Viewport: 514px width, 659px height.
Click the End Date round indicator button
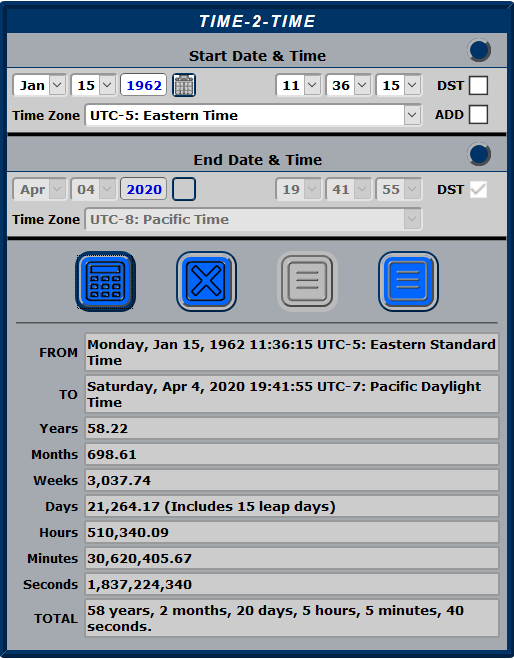point(479,154)
